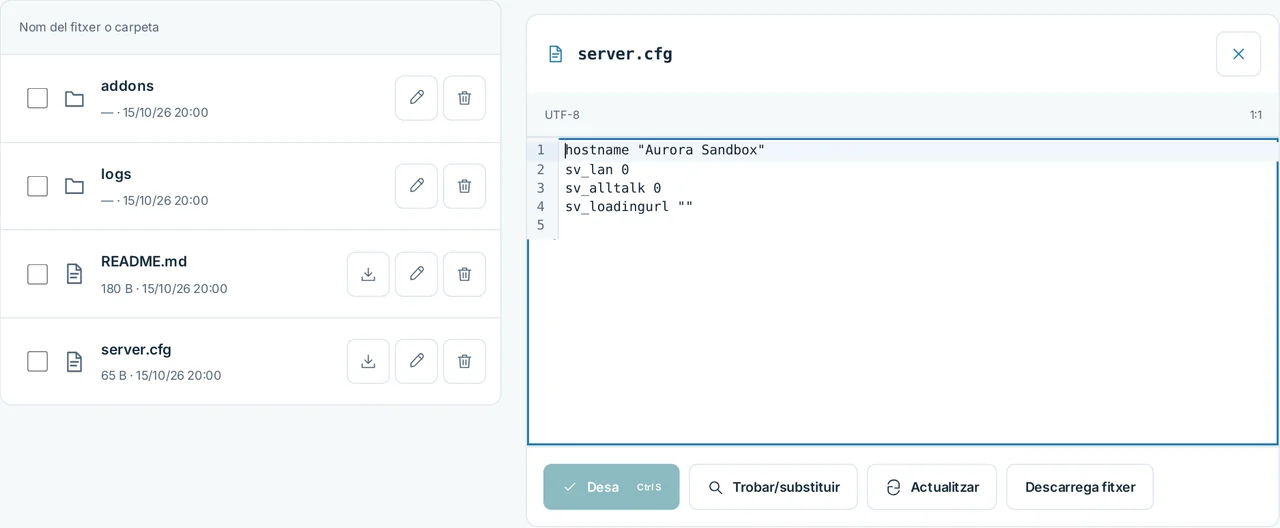Click the Actualitzar refresh button
This screenshot has width=1280, height=528.
pyautogui.click(x=932, y=487)
